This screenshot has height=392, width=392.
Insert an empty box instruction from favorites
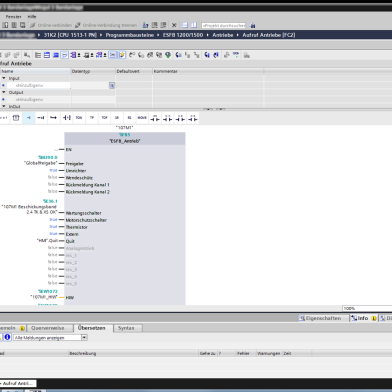16,118
